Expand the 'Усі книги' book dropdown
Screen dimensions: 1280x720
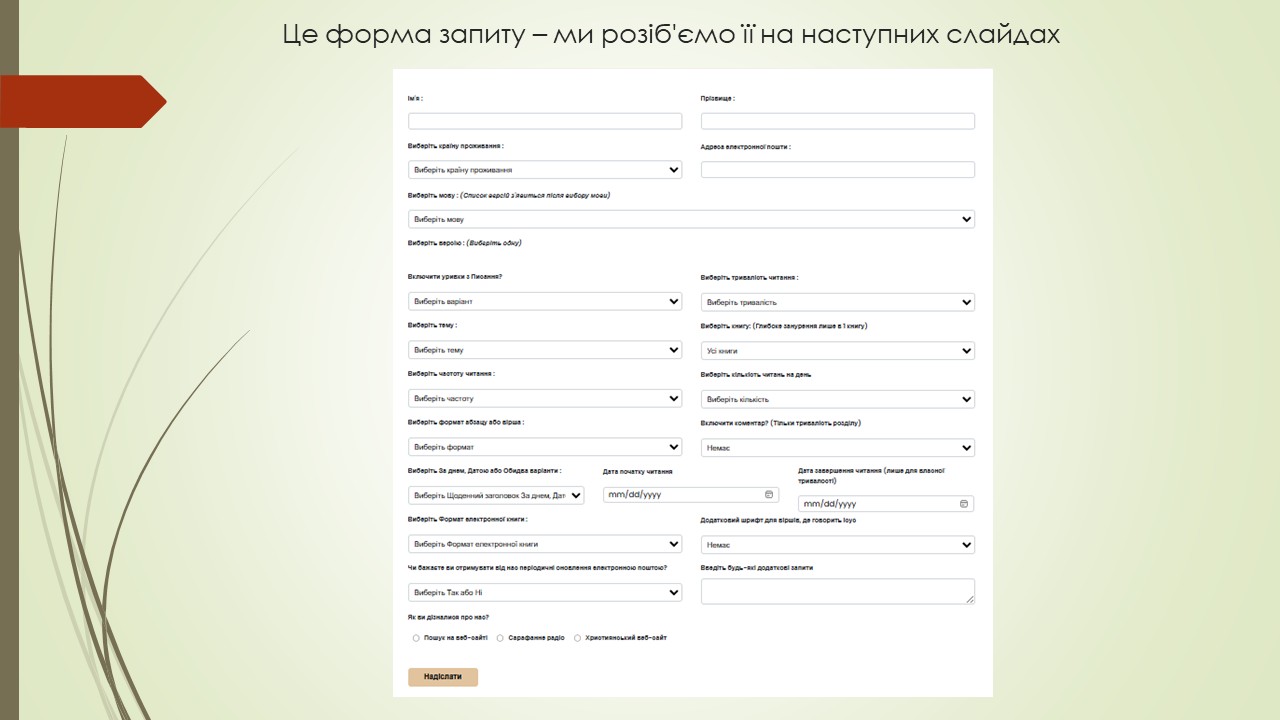pyautogui.click(x=837, y=351)
